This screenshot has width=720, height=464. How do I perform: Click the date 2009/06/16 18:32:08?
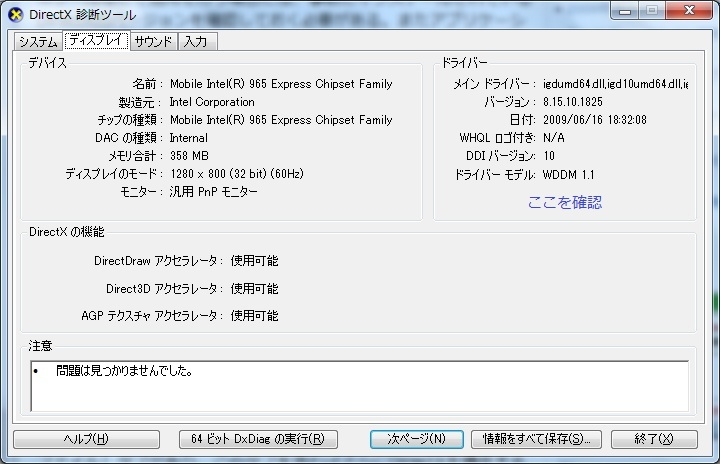pos(595,120)
